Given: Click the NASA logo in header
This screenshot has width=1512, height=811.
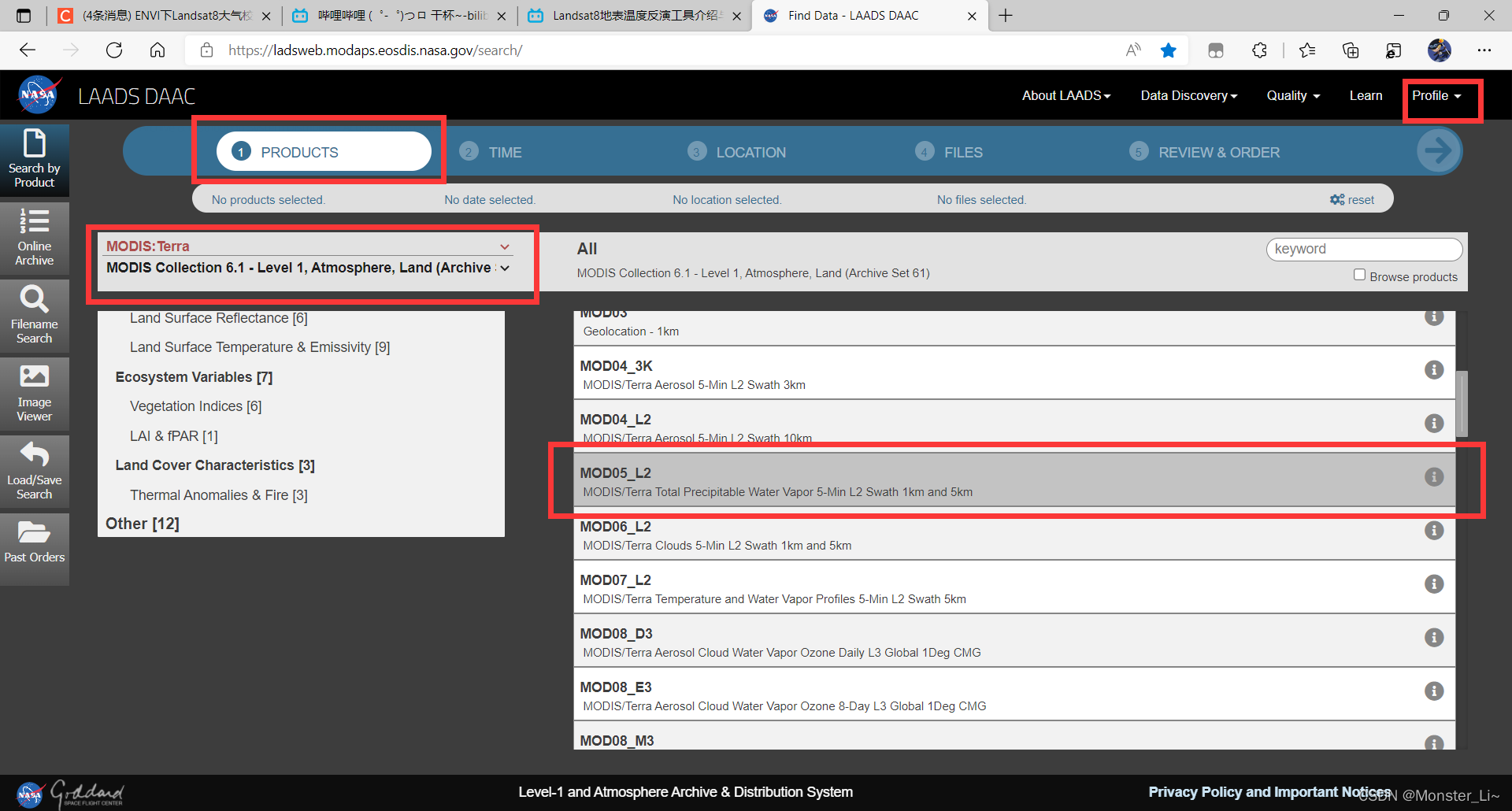Looking at the screenshot, I should [39, 95].
